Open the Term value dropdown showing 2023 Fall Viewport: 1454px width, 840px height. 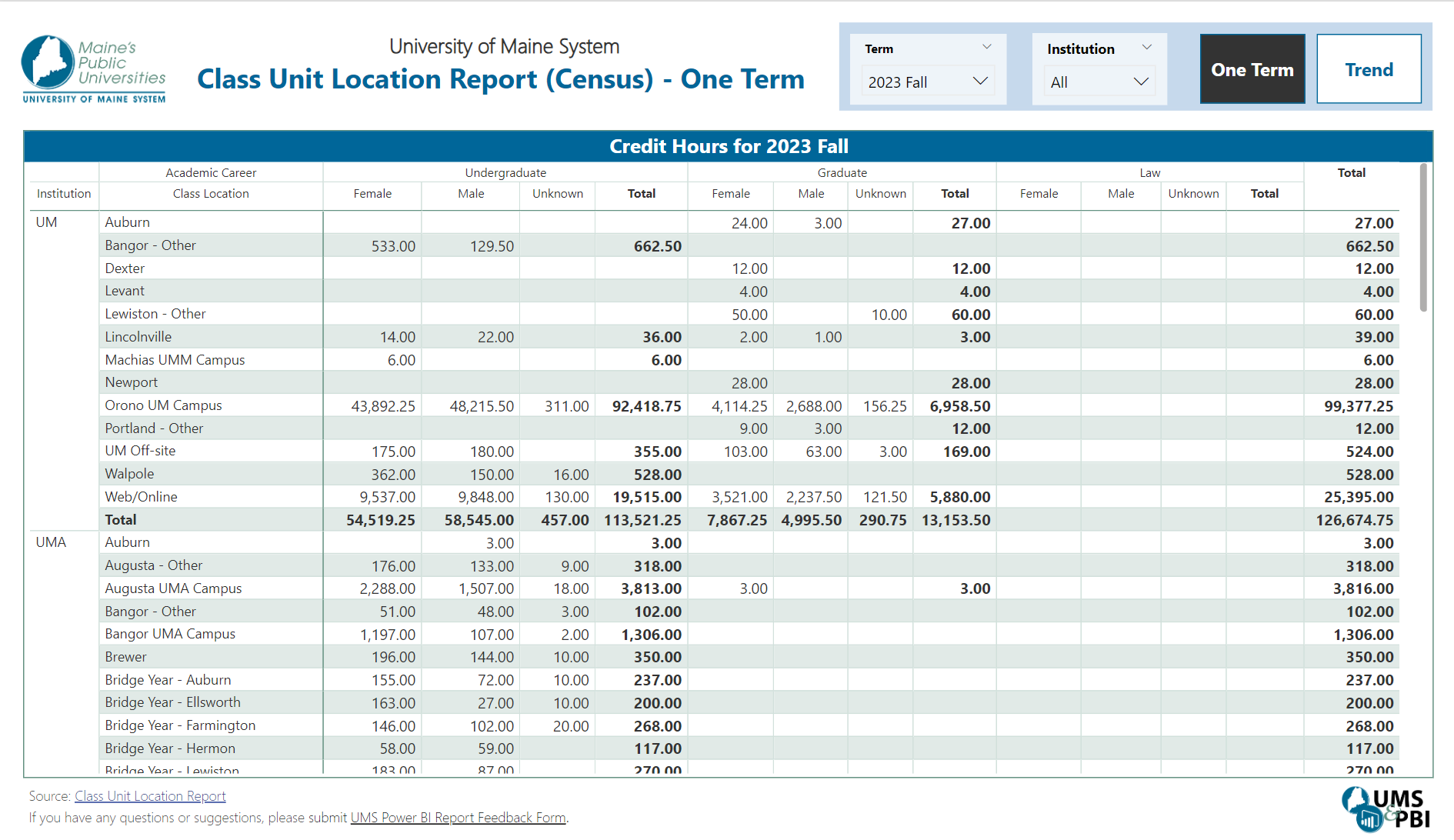pyautogui.click(x=929, y=82)
